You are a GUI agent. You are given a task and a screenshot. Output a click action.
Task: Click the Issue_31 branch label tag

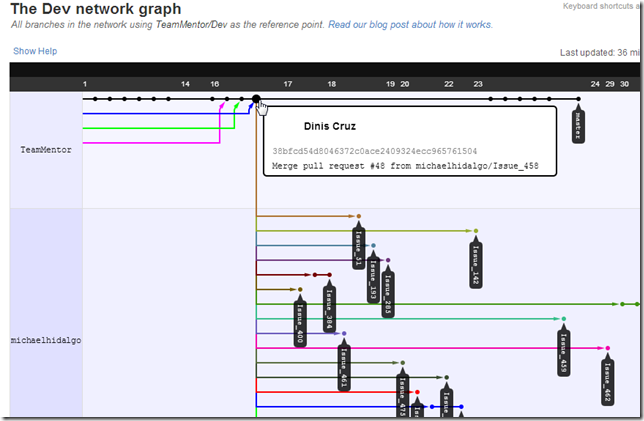tap(358, 248)
